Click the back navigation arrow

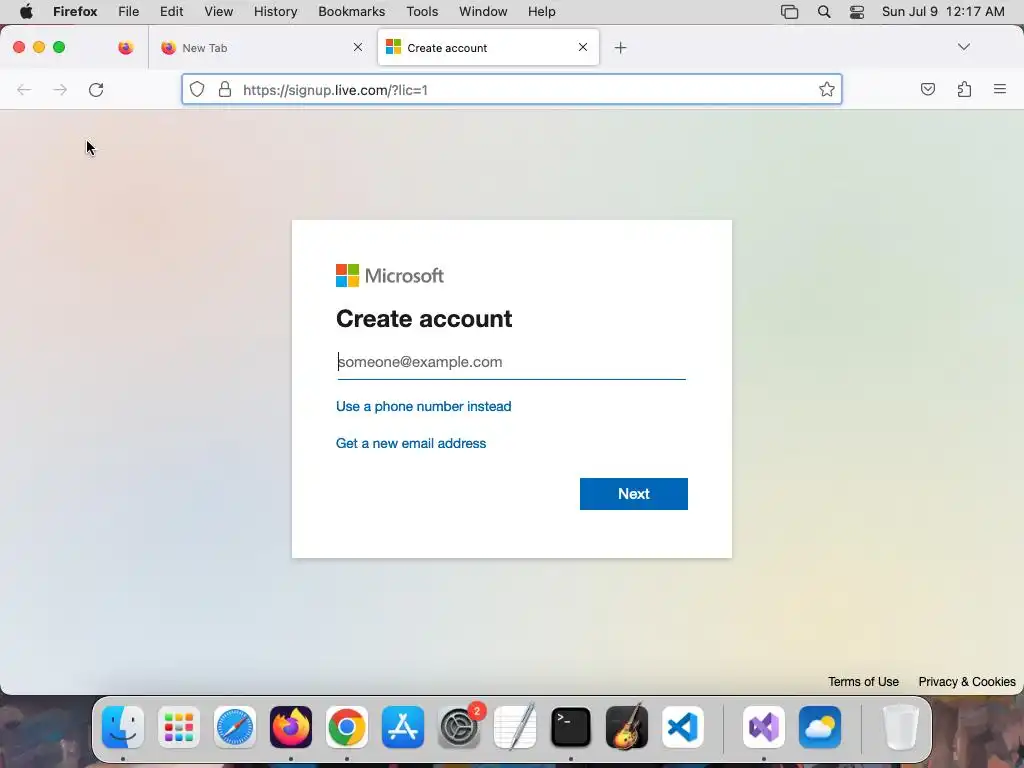pos(24,89)
